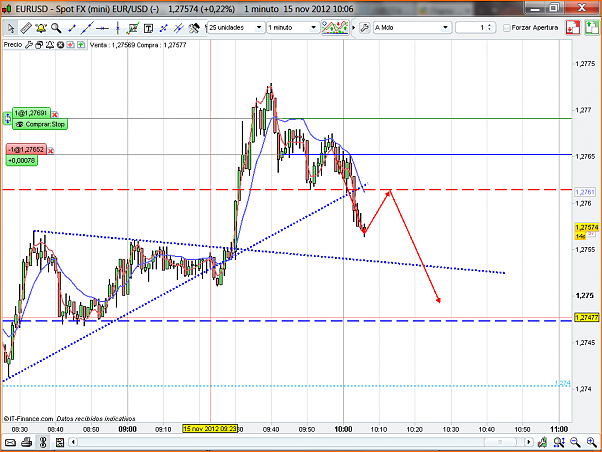Zoom out the chart with minus magnifier
Image resolution: width=602 pixels, height=452 pixels.
click(575, 442)
